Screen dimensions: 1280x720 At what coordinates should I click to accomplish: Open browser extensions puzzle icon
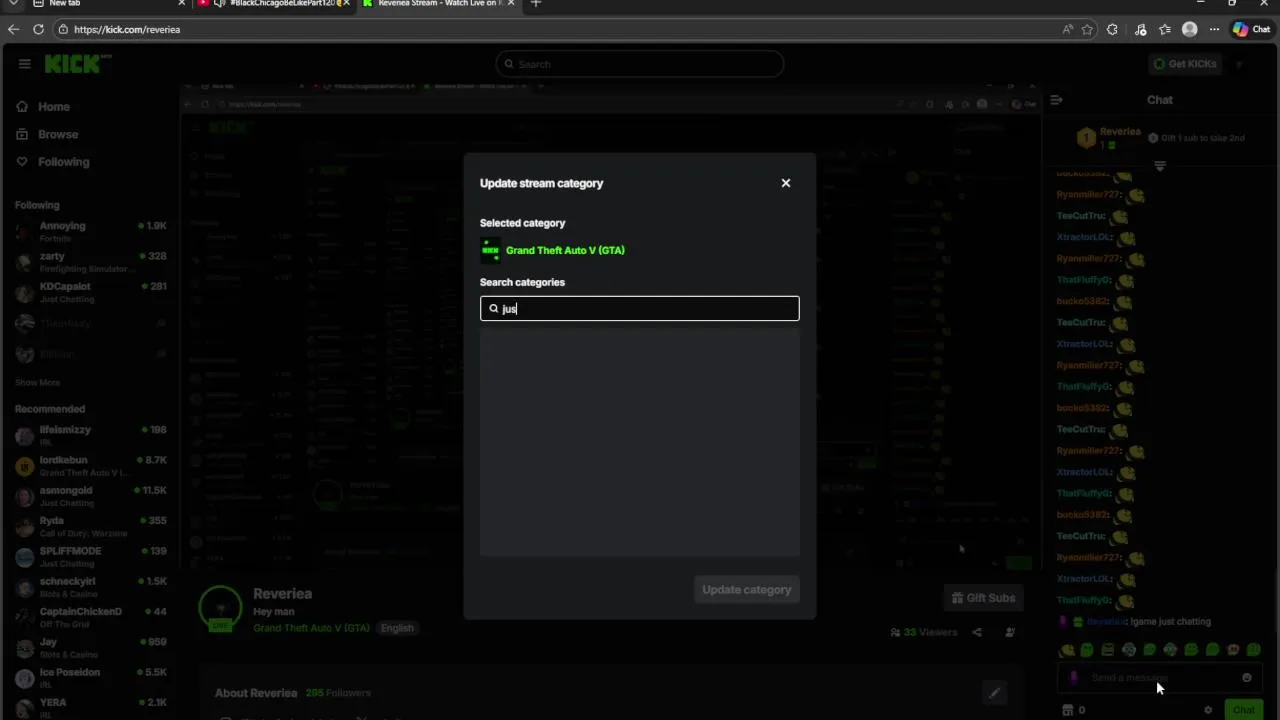(1112, 29)
